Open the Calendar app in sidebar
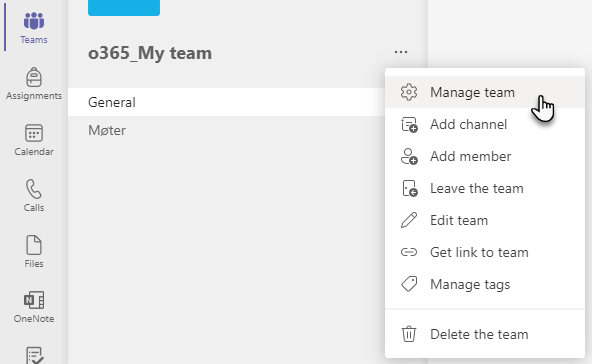 (34, 140)
